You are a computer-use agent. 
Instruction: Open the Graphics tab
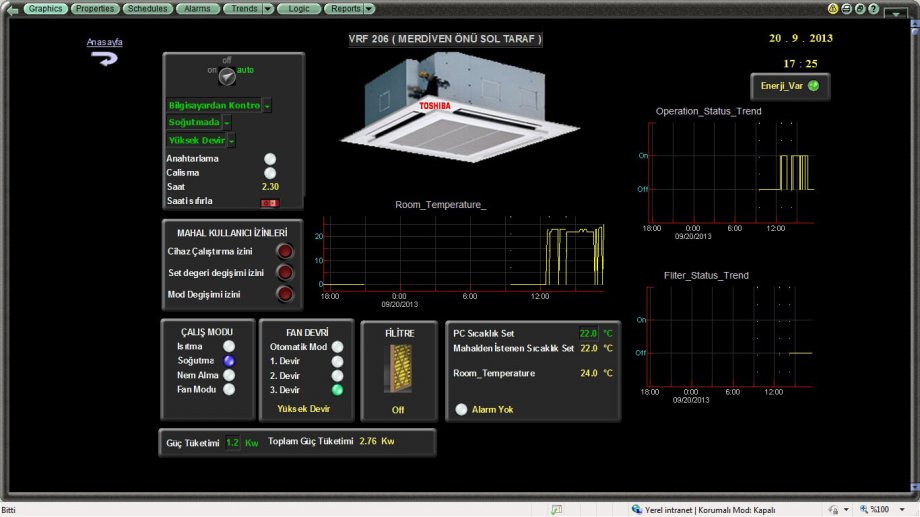coord(45,9)
